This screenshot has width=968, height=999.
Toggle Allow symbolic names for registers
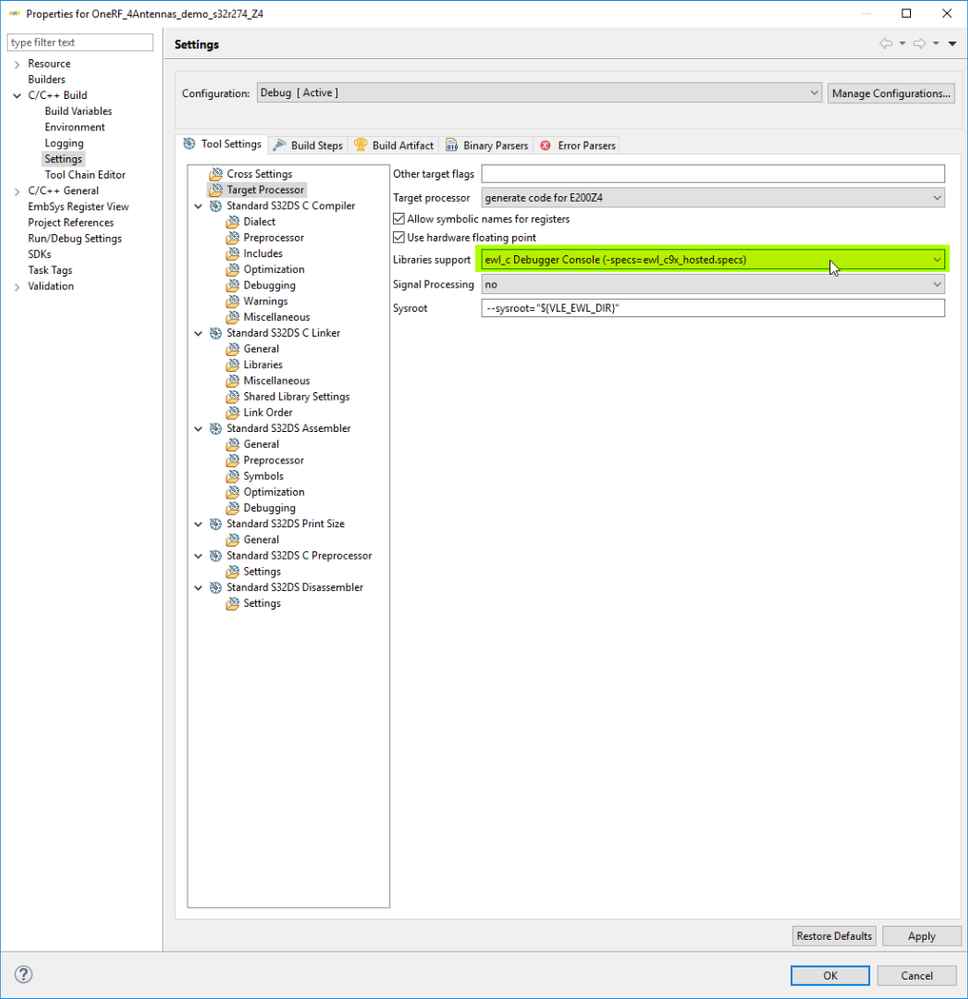coord(399,219)
